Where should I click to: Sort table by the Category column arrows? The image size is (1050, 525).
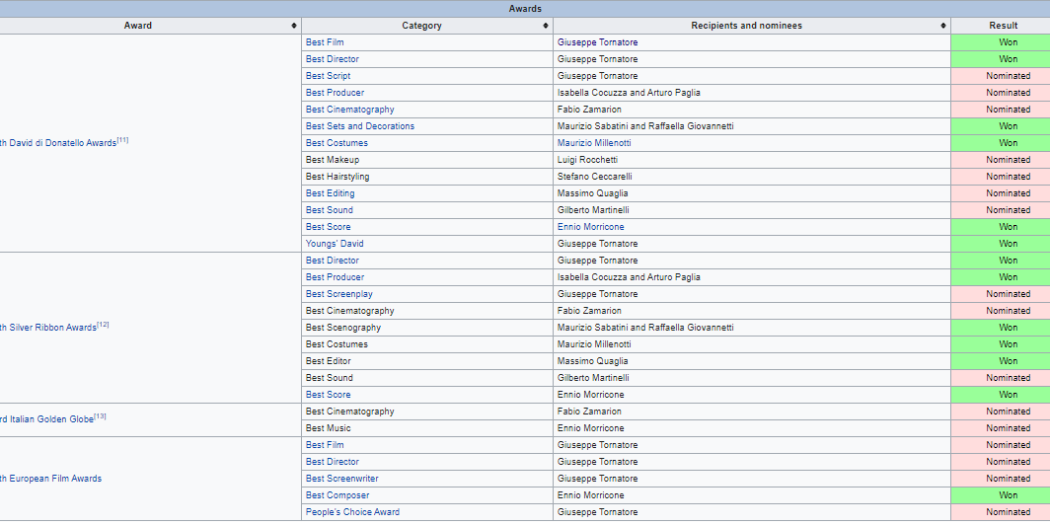click(546, 25)
